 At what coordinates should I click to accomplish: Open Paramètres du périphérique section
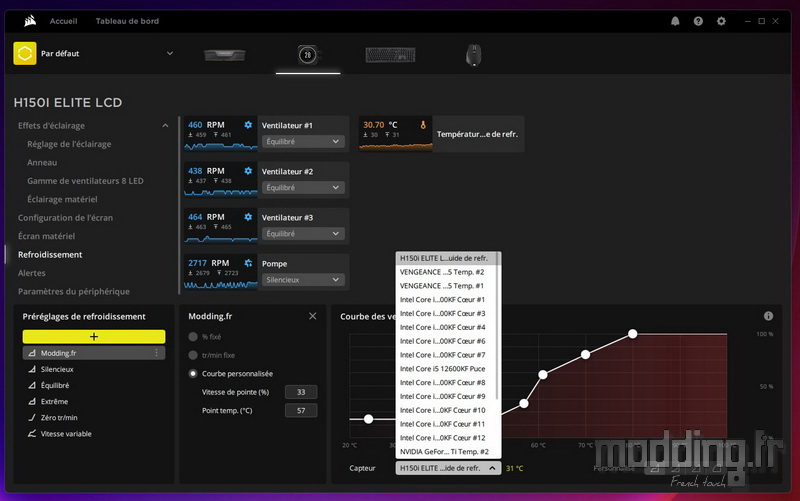click(73, 291)
